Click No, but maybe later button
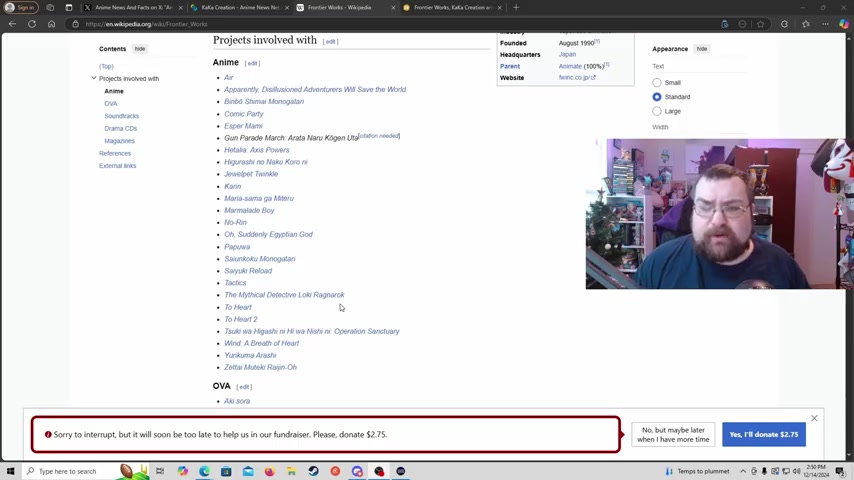The width and height of the screenshot is (854, 480). [x=673, y=434]
